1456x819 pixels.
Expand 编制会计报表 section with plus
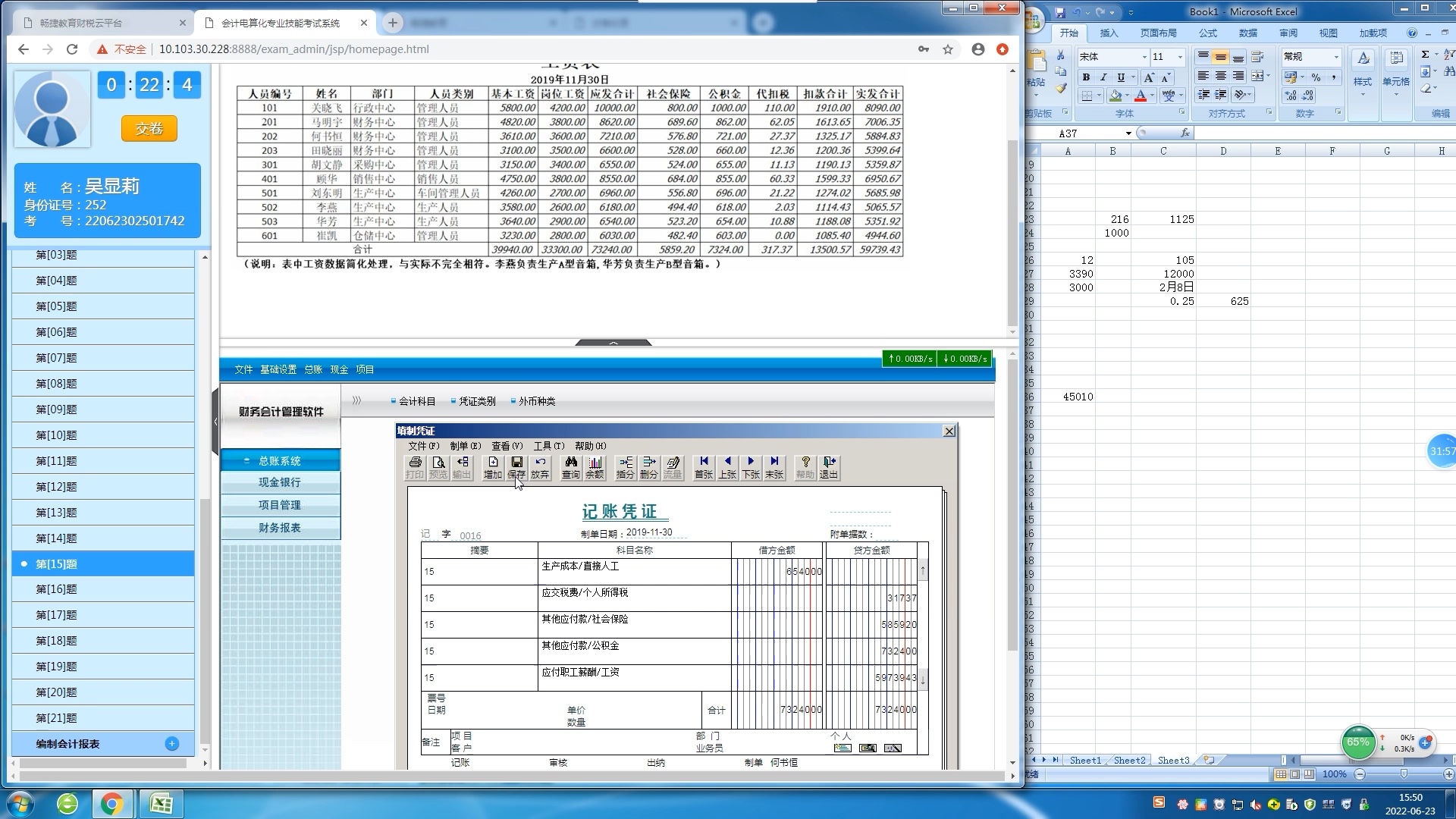tap(172, 744)
